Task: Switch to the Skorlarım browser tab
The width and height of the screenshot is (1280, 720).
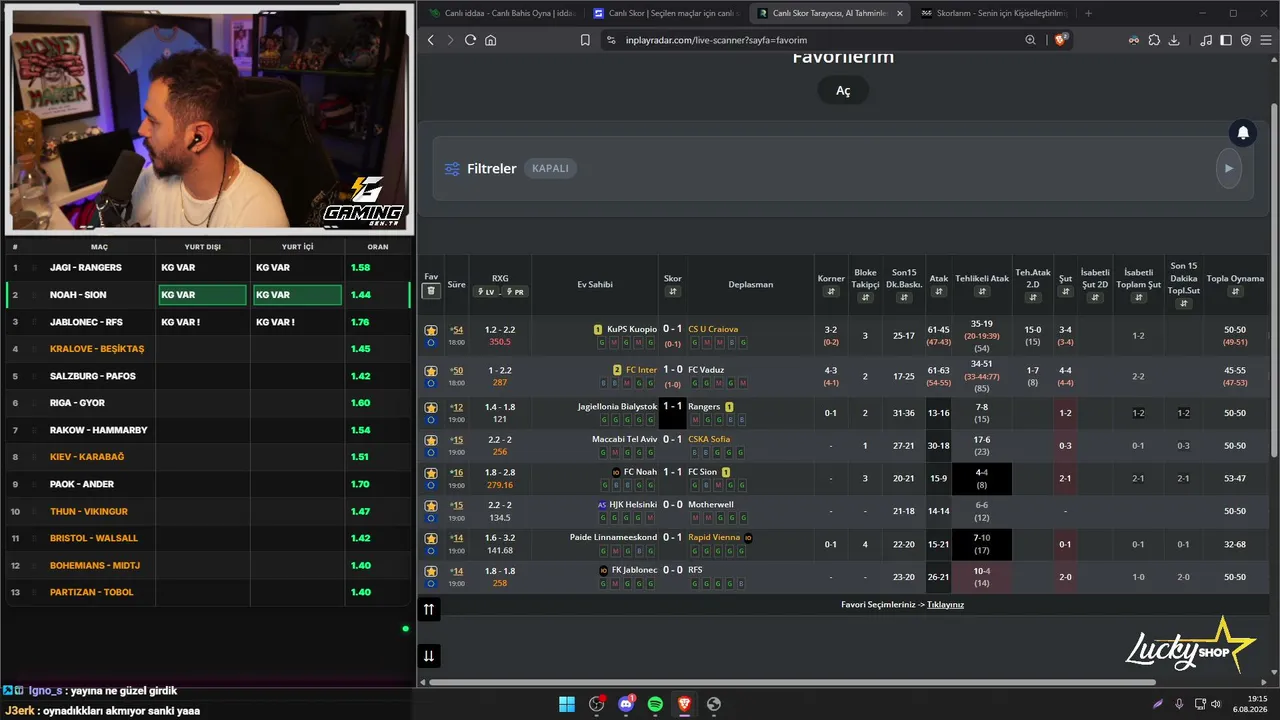Action: click(x=994, y=13)
